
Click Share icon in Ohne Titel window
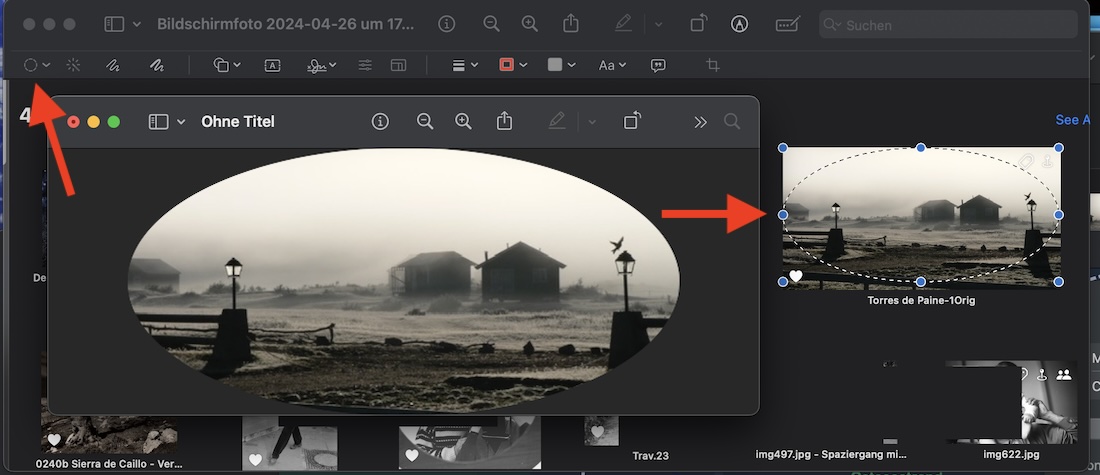pyautogui.click(x=505, y=121)
